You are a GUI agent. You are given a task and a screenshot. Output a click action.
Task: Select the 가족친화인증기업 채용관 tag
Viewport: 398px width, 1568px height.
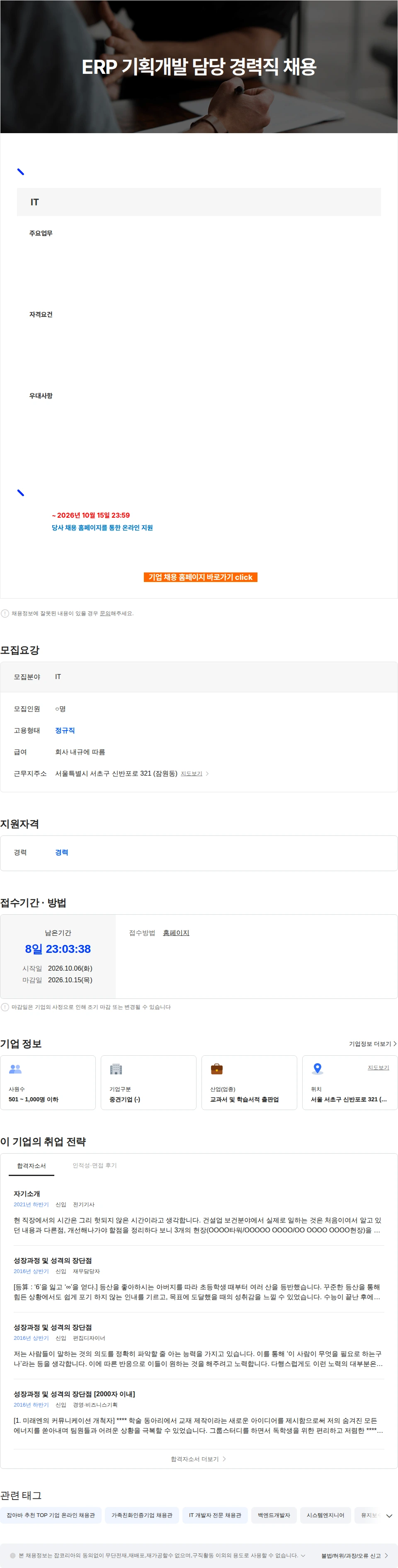pyautogui.click(x=142, y=1516)
